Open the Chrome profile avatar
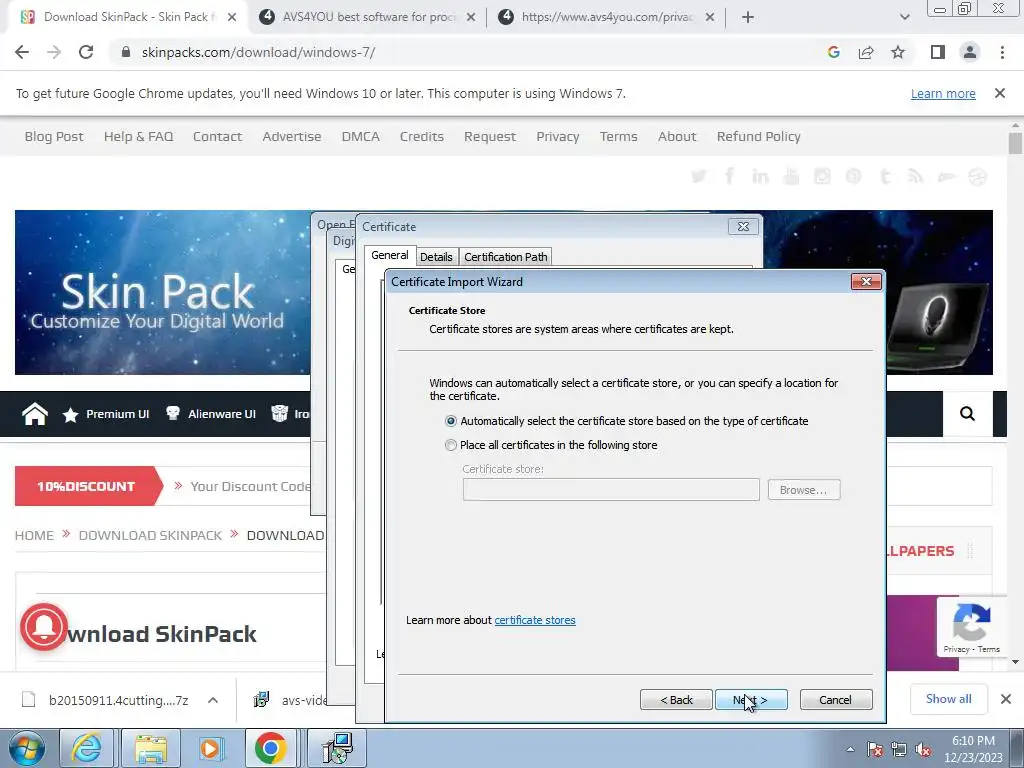The height and width of the screenshot is (768, 1024). (x=970, y=52)
